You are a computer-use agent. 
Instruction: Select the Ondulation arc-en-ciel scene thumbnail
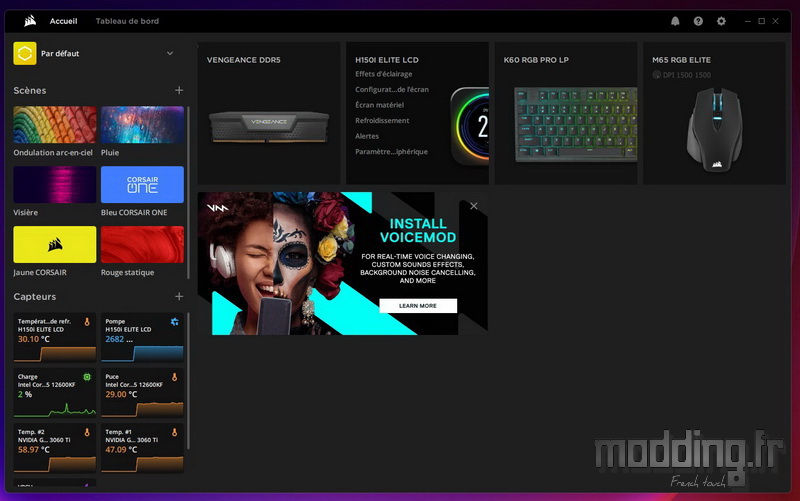click(55, 124)
